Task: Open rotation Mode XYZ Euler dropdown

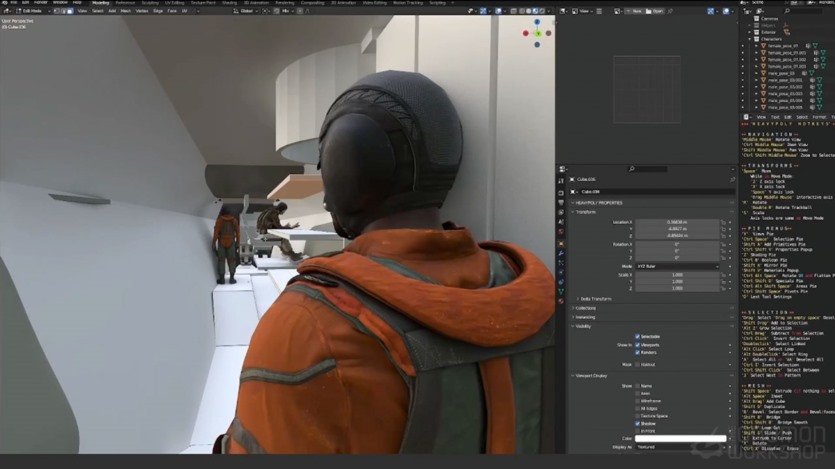Action: (x=677, y=266)
